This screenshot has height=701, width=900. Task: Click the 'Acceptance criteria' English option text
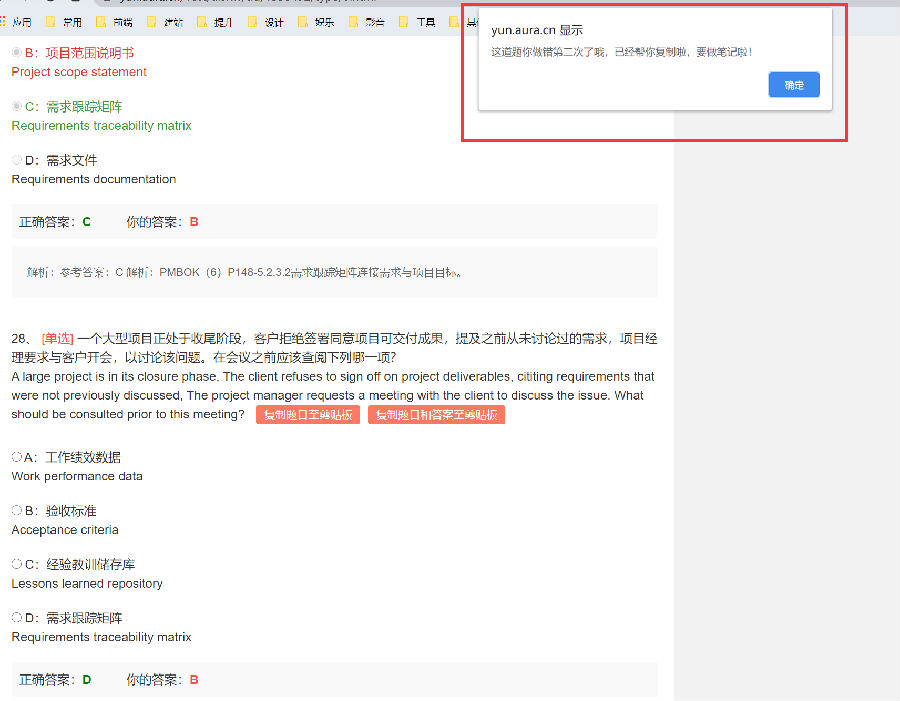pyautogui.click(x=65, y=530)
